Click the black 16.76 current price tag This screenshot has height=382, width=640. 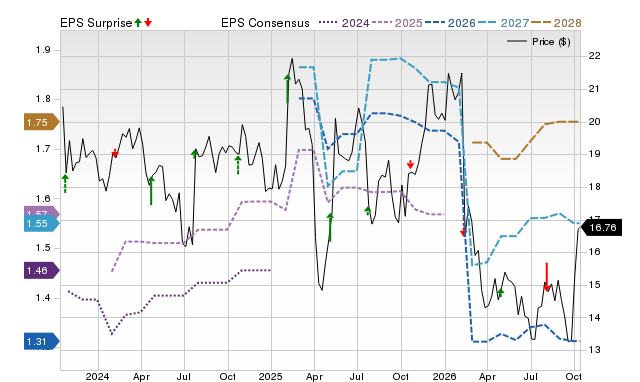pyautogui.click(x=601, y=227)
